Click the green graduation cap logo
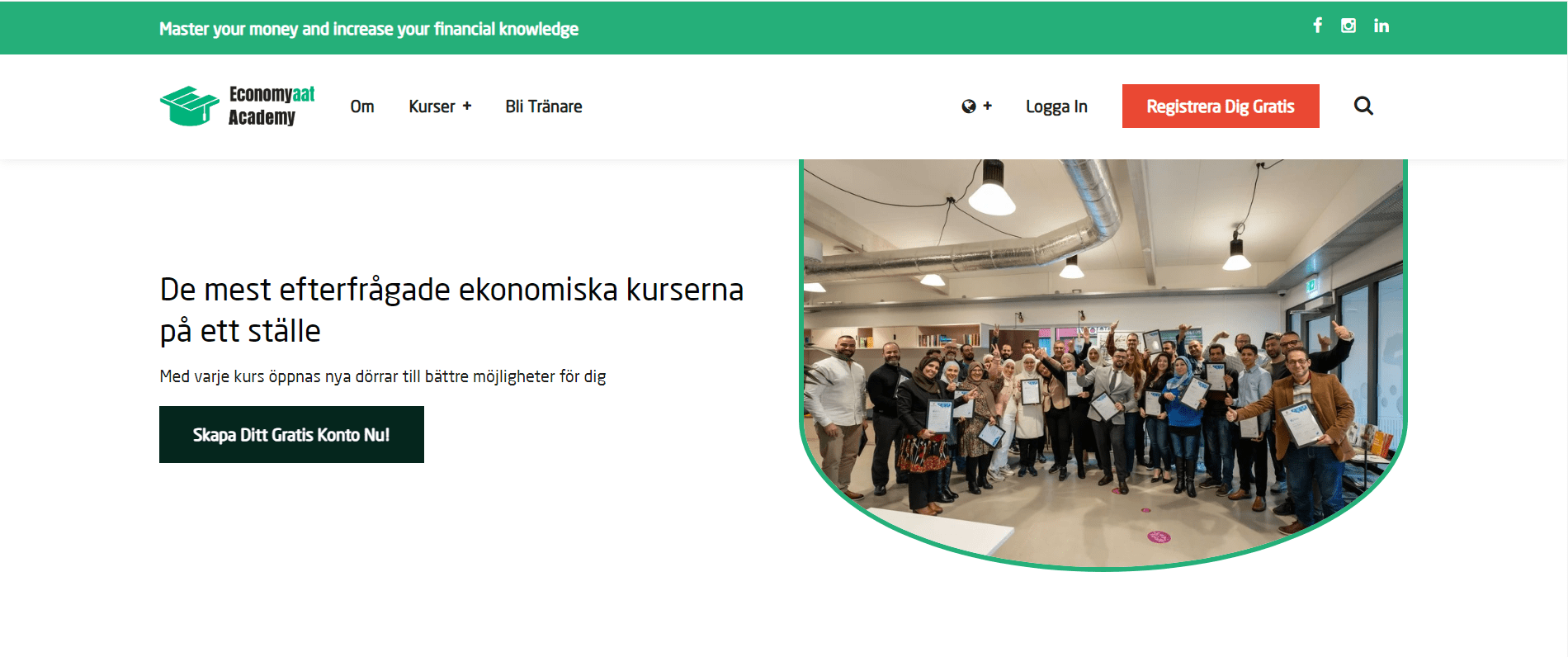The height and width of the screenshot is (657, 1568). click(190, 106)
